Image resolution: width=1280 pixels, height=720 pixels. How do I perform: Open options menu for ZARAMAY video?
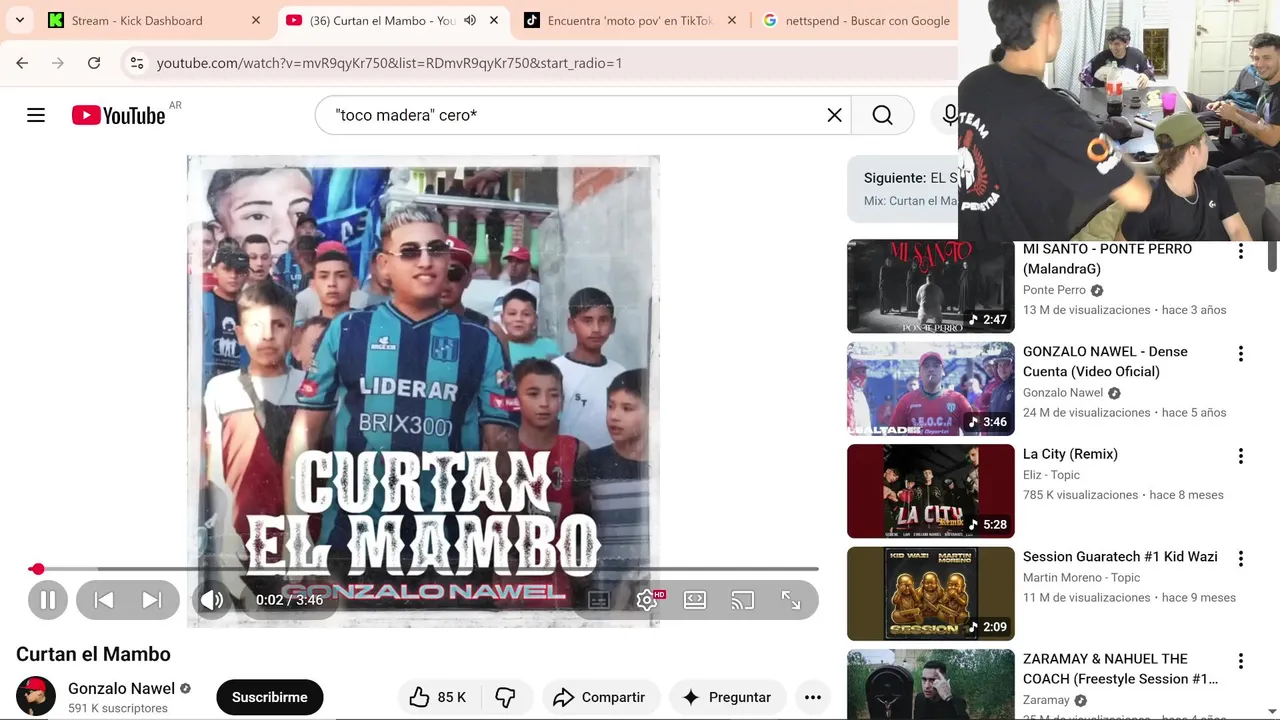[x=1241, y=661]
